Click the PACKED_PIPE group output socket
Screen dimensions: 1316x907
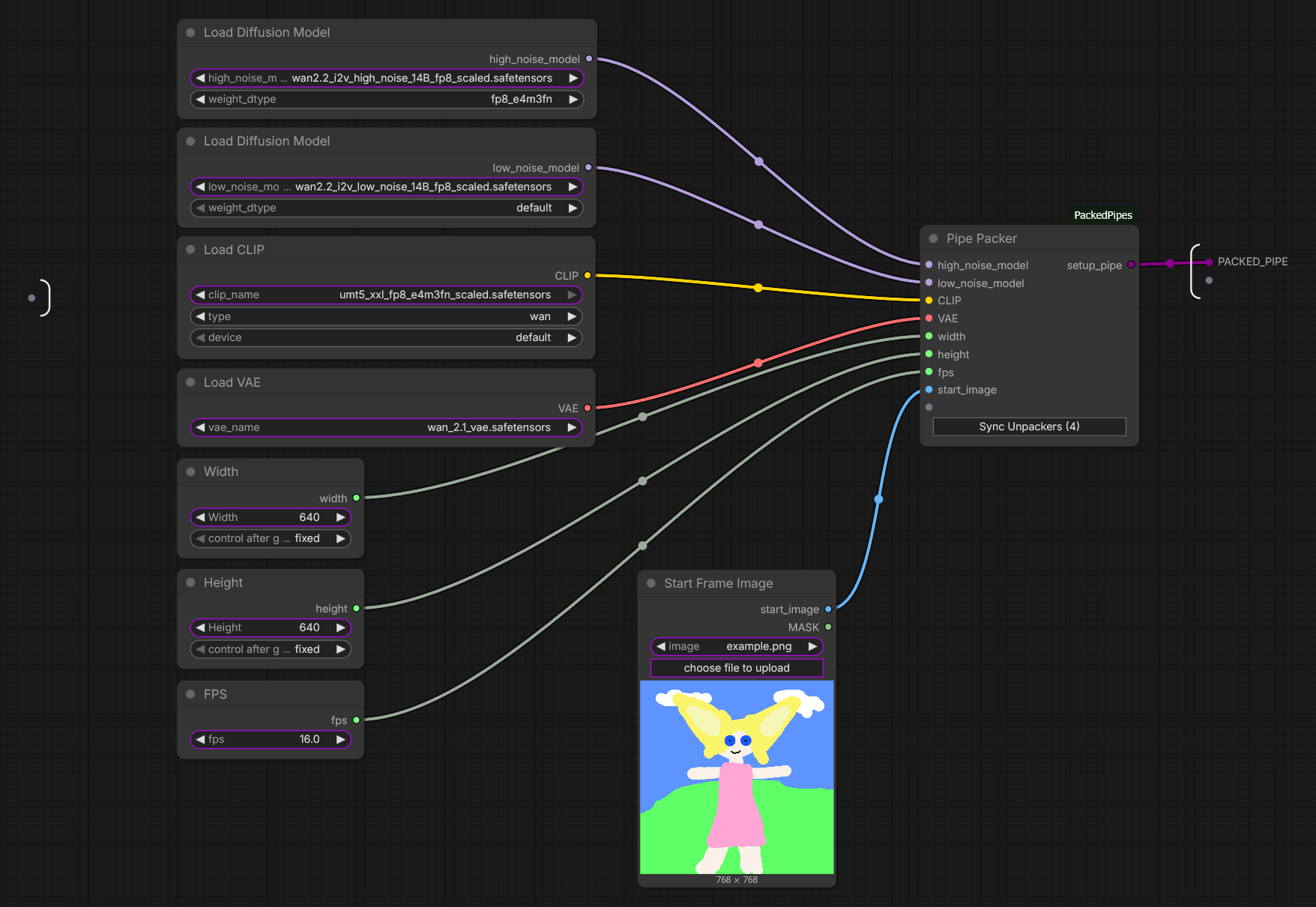click(1209, 262)
